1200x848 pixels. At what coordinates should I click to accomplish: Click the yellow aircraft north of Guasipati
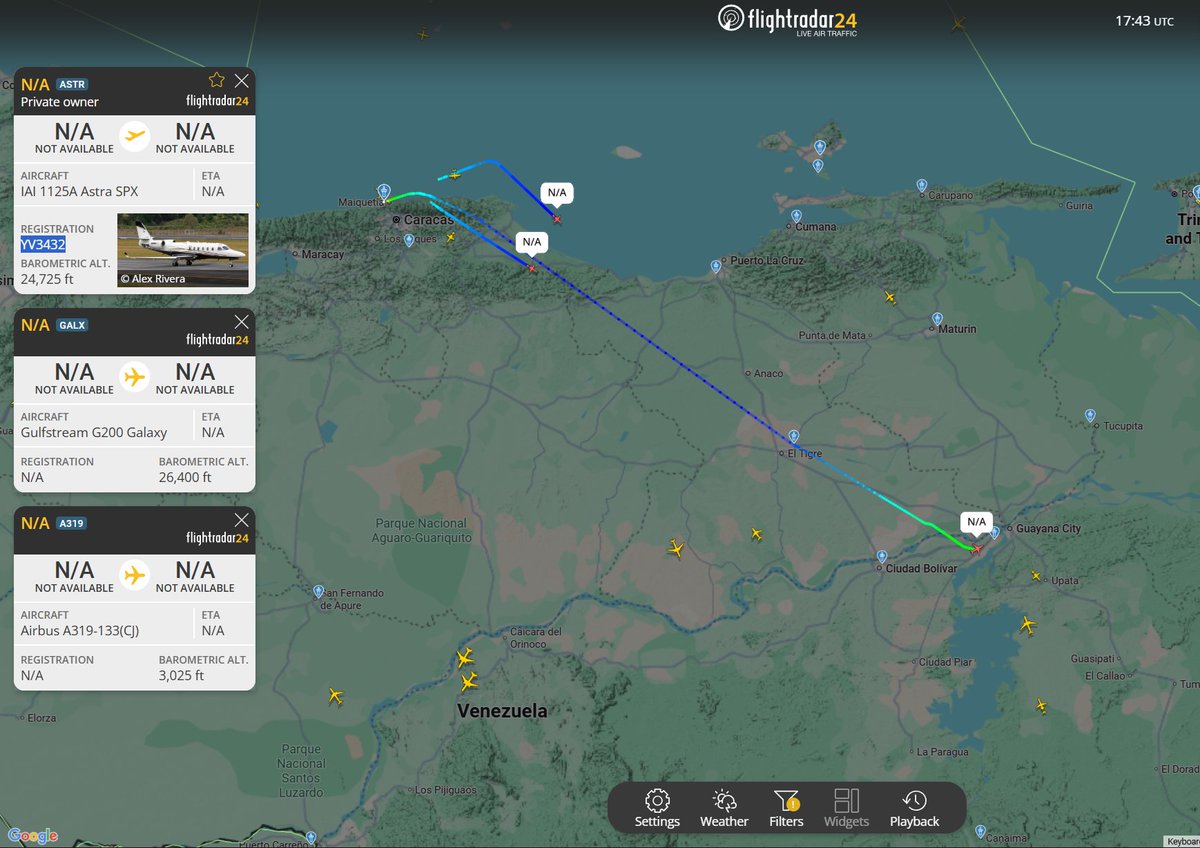tap(1027, 625)
